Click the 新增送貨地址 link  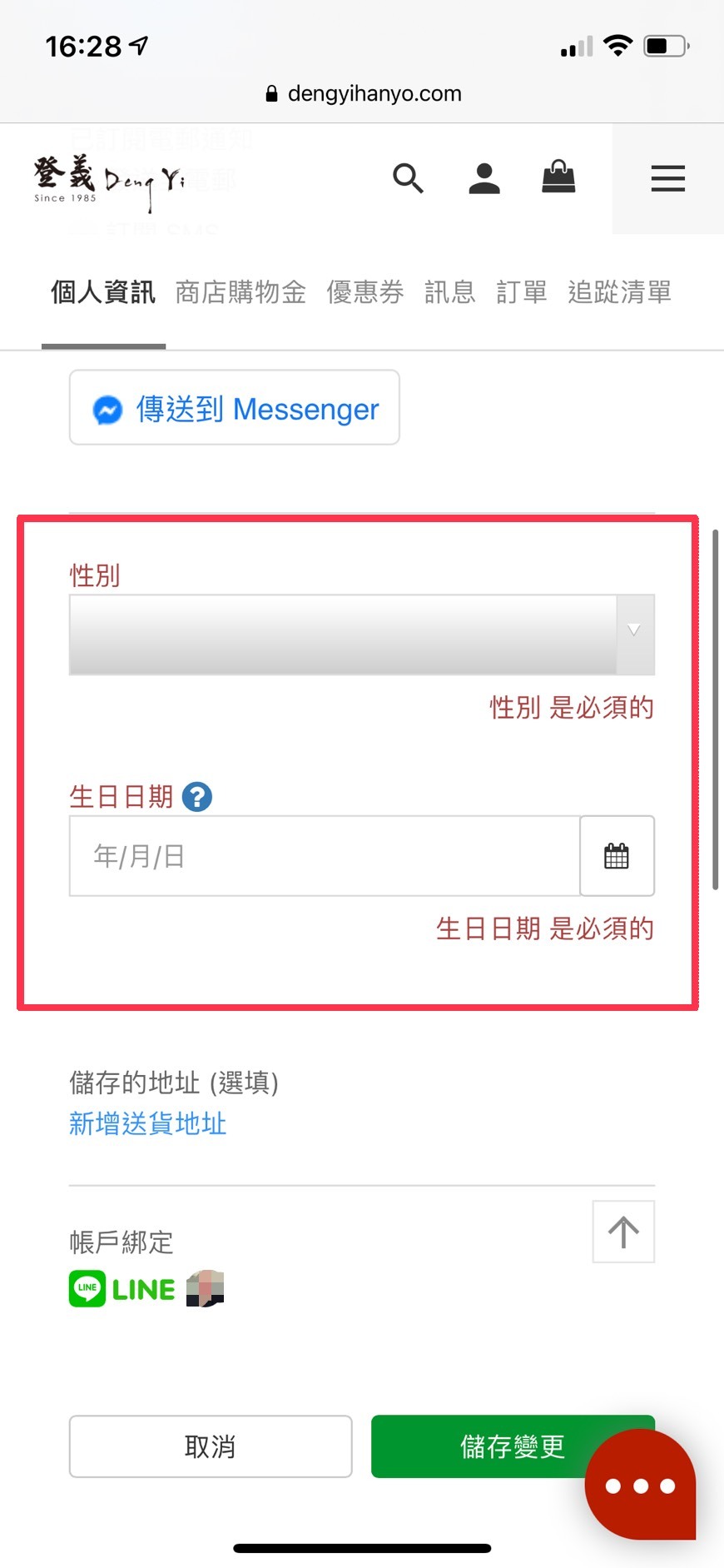click(148, 1124)
